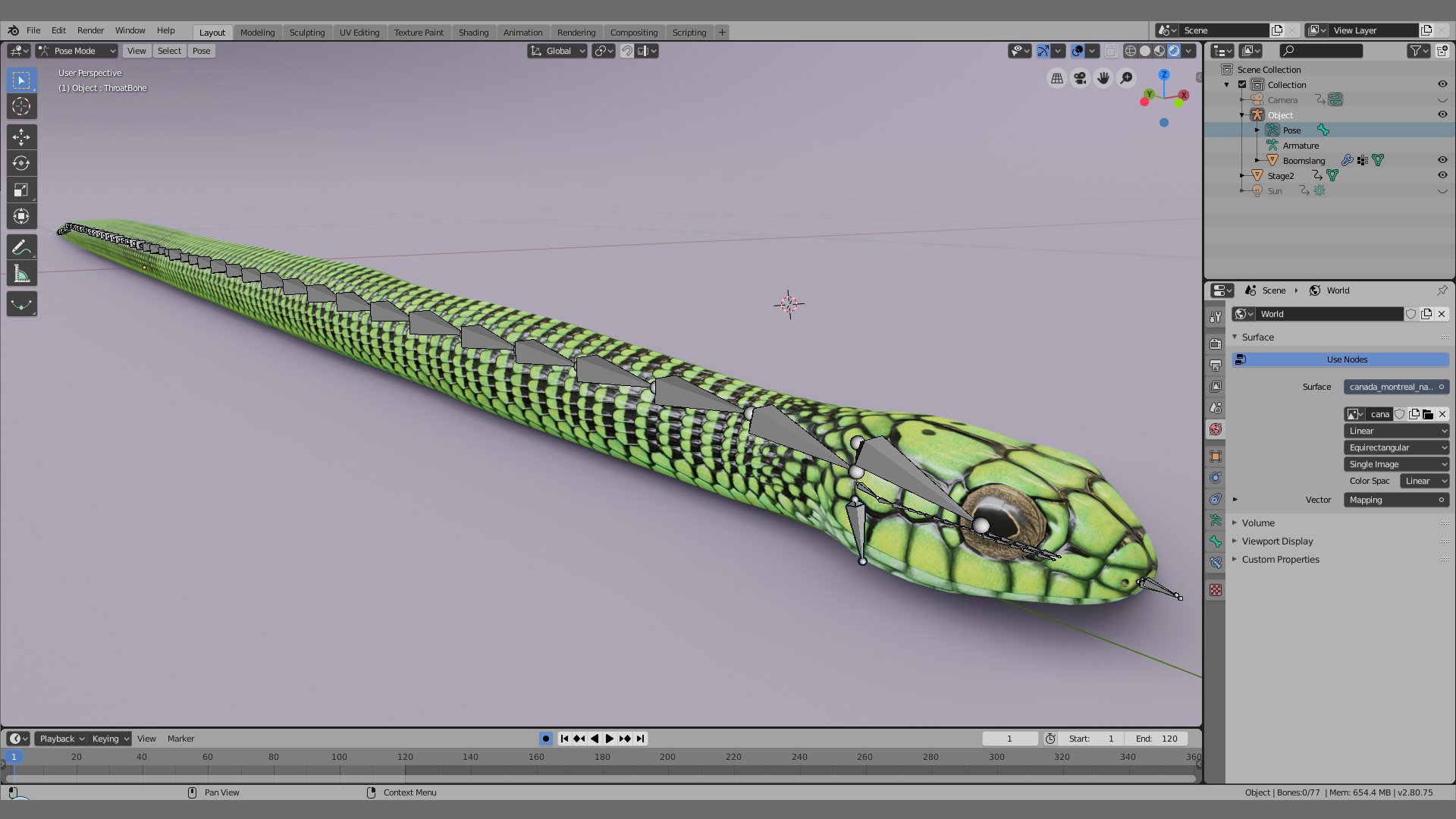Open the Scene properties tab
The width and height of the screenshot is (1456, 819).
coord(1216,407)
